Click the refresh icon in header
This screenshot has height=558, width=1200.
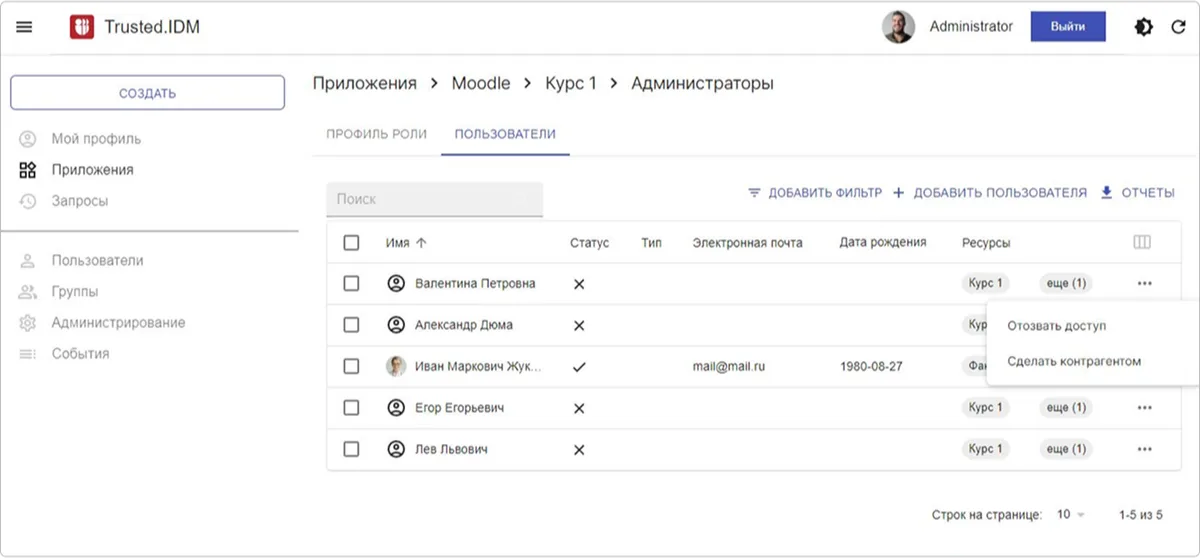[1179, 27]
